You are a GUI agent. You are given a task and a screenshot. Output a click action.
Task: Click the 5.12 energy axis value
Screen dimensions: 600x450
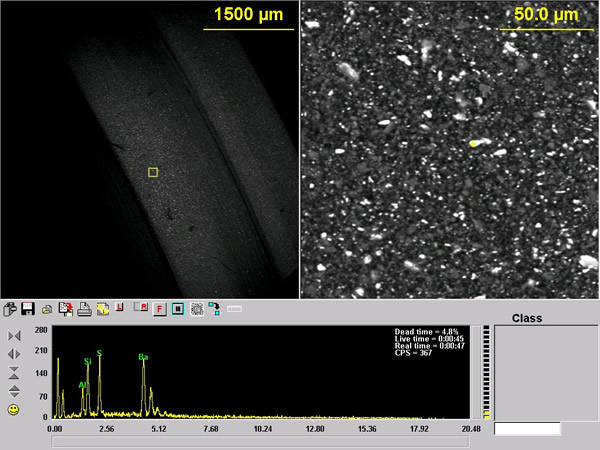(x=159, y=429)
